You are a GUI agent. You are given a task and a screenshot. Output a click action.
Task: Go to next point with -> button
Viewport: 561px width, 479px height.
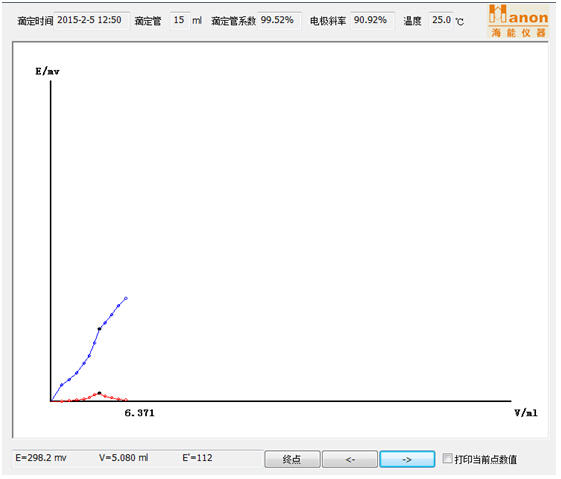[407, 459]
